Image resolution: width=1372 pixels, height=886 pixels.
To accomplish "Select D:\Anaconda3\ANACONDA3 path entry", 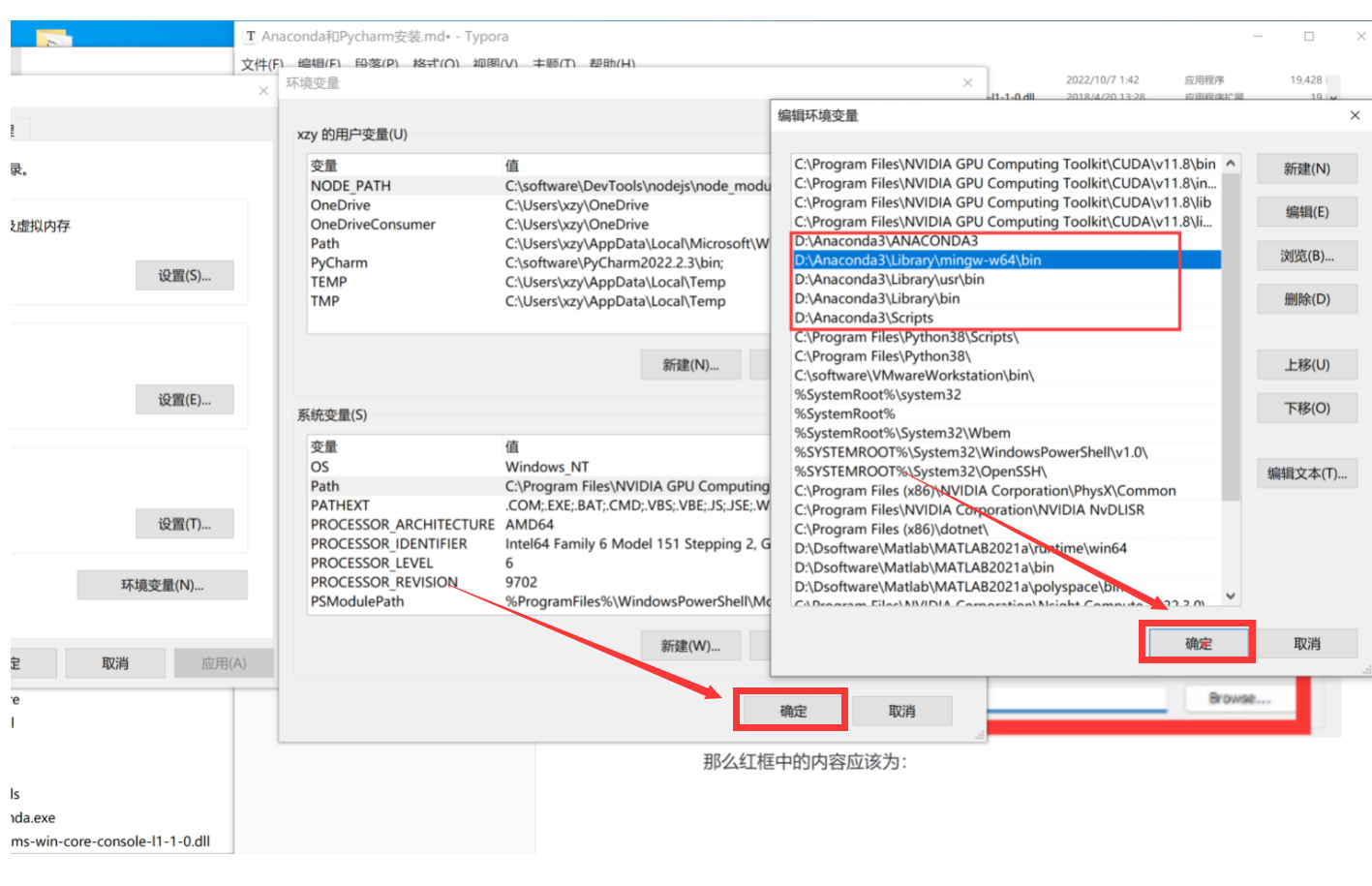I will (x=1006, y=241).
